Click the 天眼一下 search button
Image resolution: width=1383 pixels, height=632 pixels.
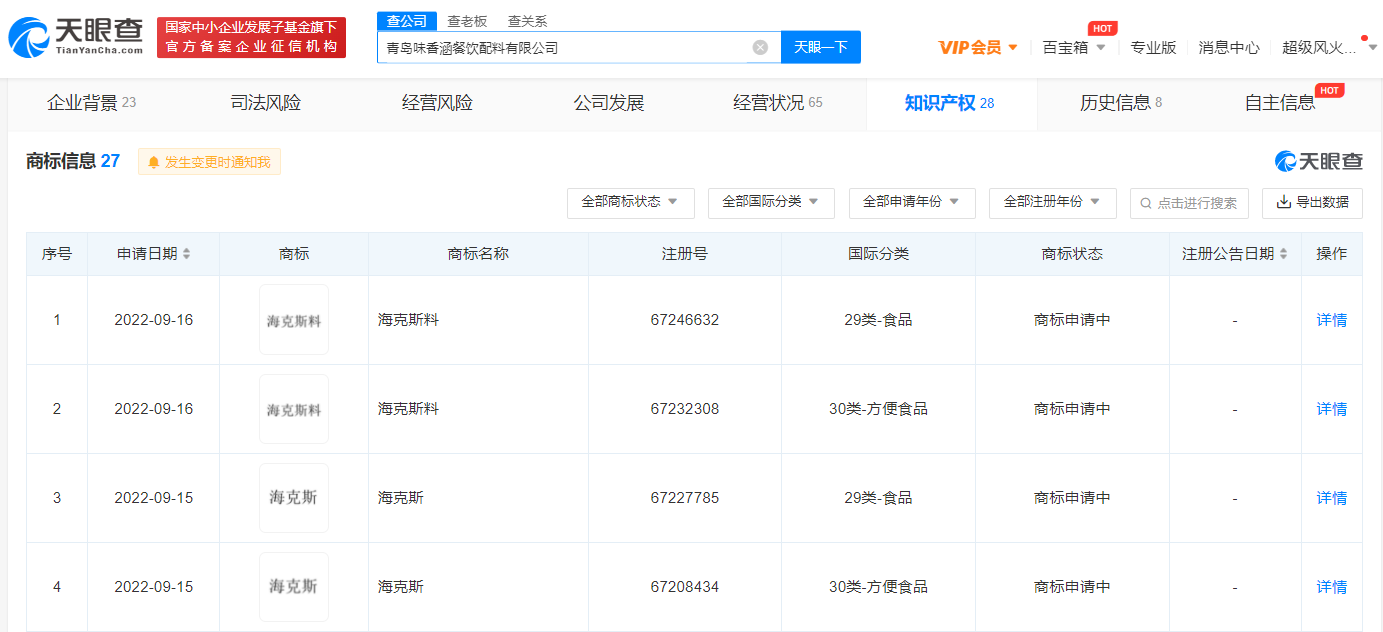[x=821, y=47]
